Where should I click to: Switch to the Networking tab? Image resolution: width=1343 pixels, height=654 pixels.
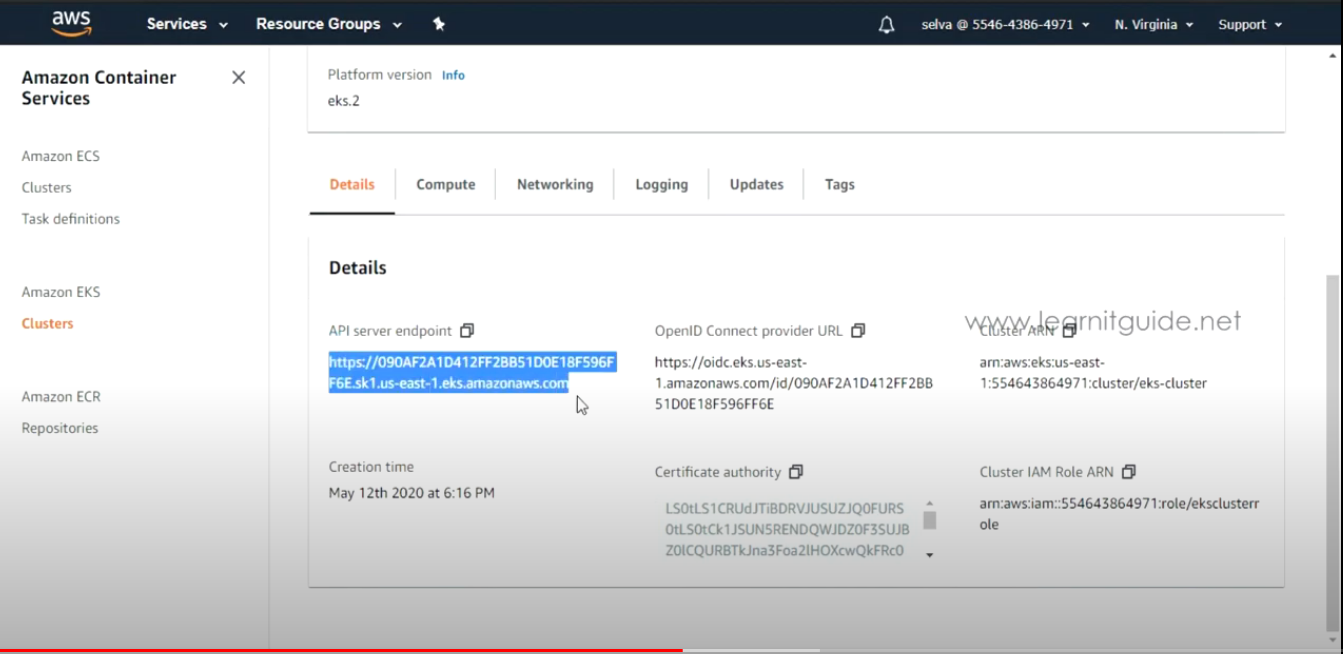[x=555, y=185]
